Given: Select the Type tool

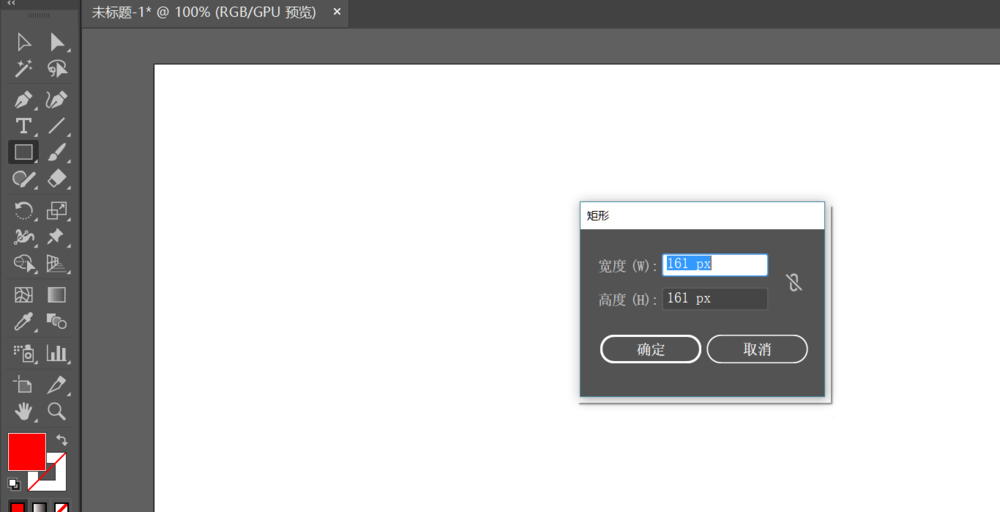Looking at the screenshot, I should (24, 126).
